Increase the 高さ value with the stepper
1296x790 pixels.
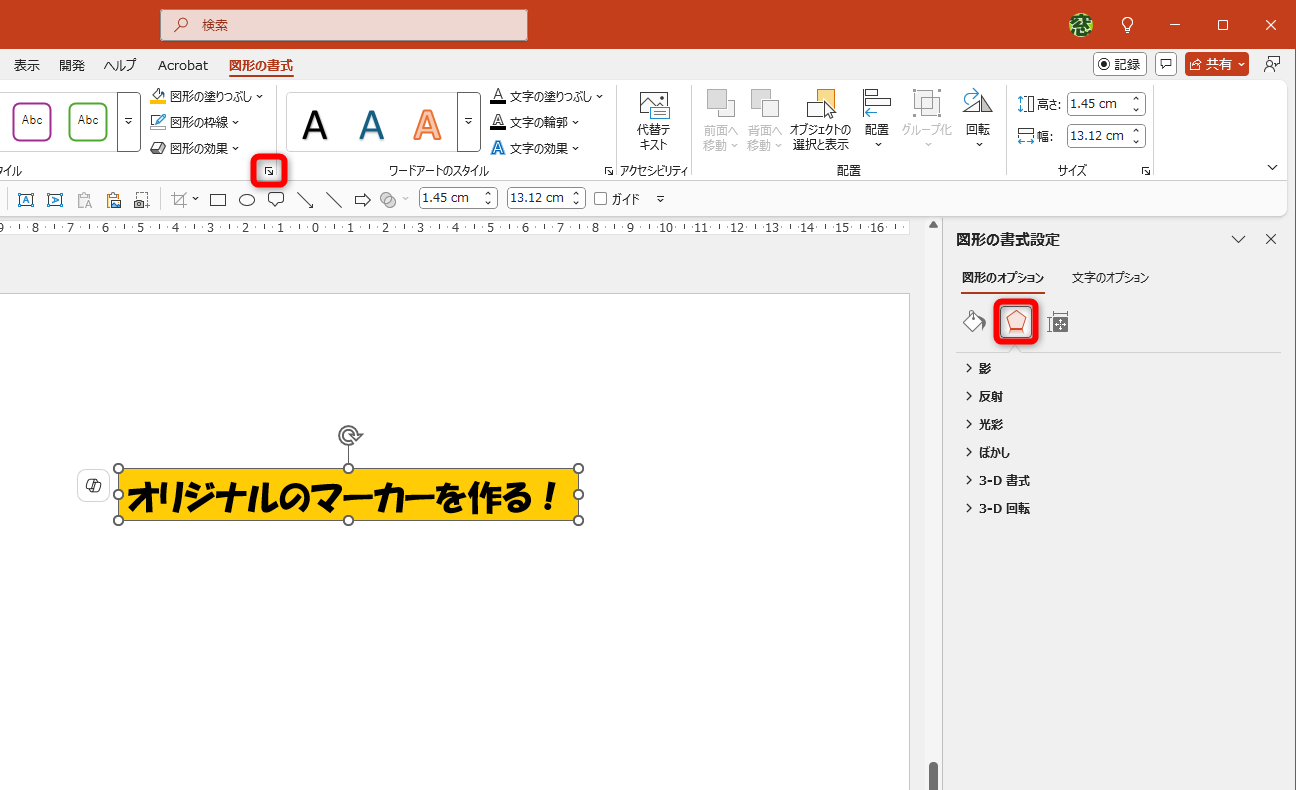(x=1135, y=97)
